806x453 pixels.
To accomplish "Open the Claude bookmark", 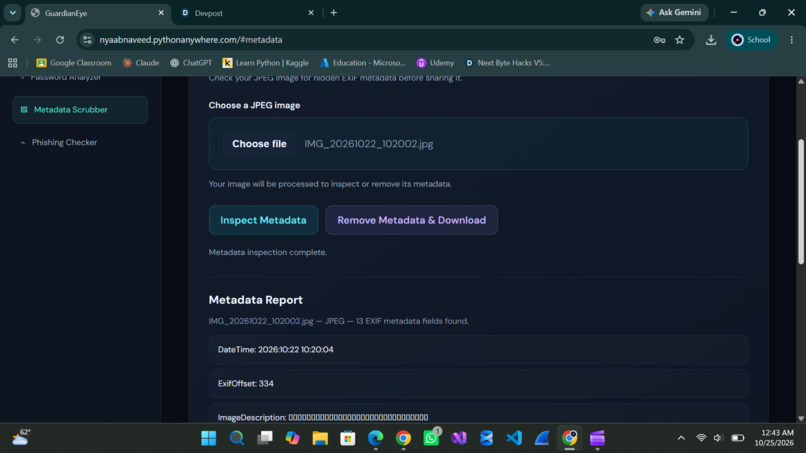I will pos(141,63).
